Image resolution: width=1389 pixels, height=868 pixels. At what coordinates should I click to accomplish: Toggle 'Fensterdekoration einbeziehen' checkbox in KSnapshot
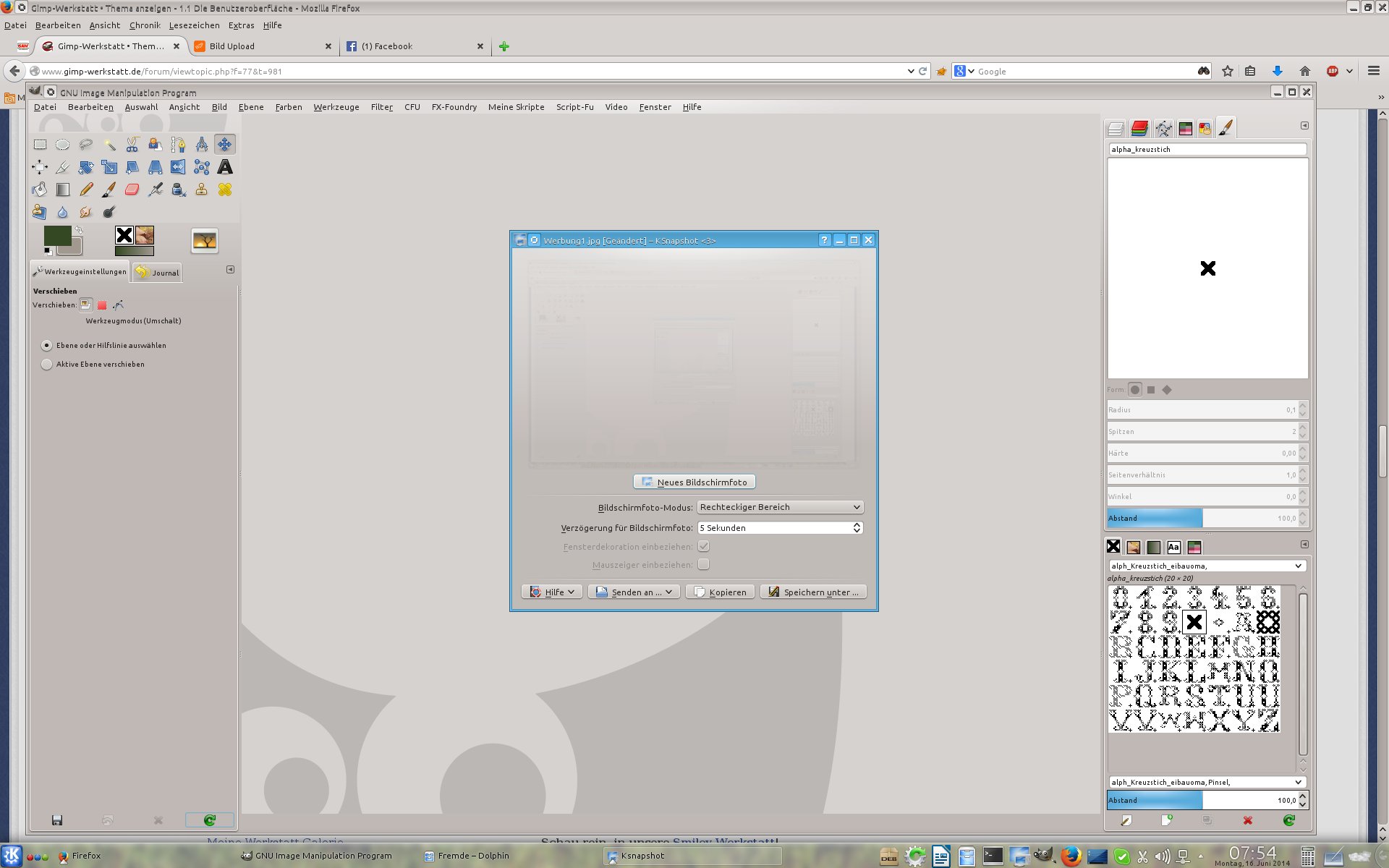[x=703, y=546]
